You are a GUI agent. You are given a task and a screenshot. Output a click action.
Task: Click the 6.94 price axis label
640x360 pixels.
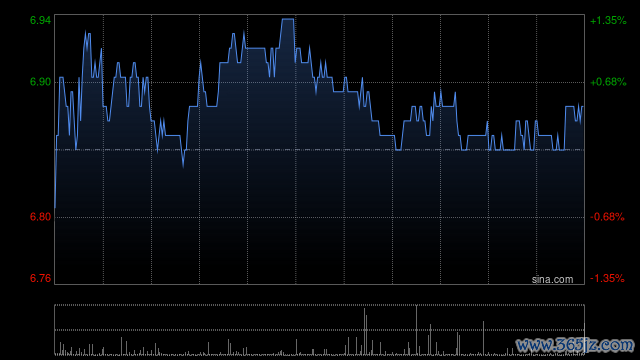click(40, 20)
